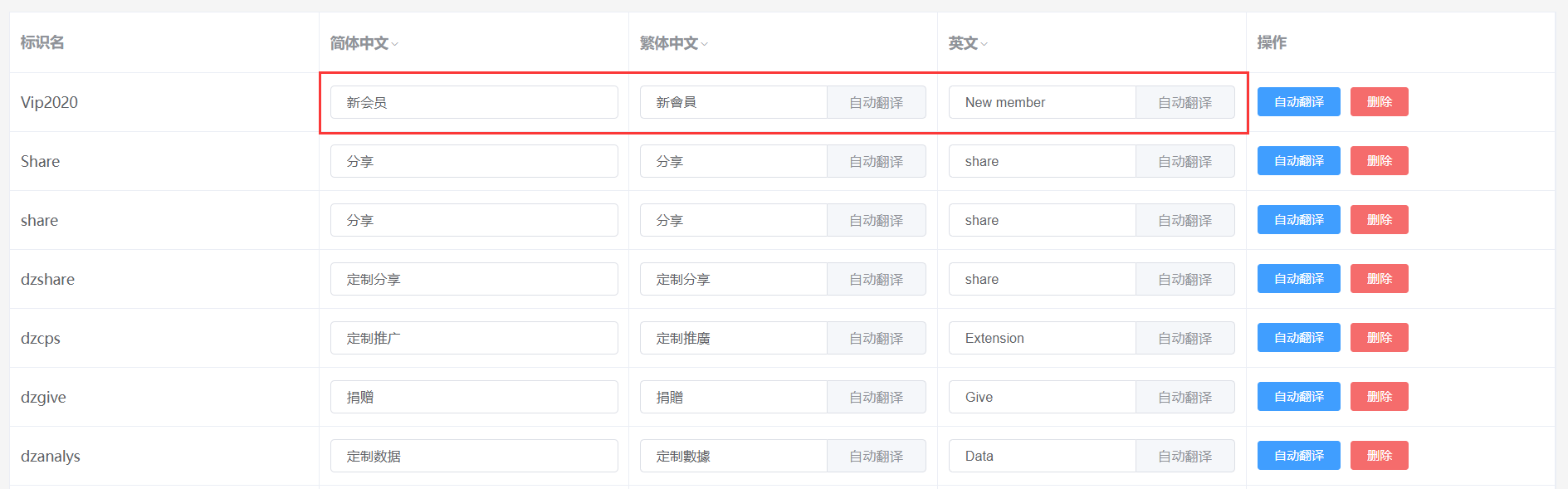Click the 英文 column dropdown arrow
Screen dimensions: 1568x489
984,44
